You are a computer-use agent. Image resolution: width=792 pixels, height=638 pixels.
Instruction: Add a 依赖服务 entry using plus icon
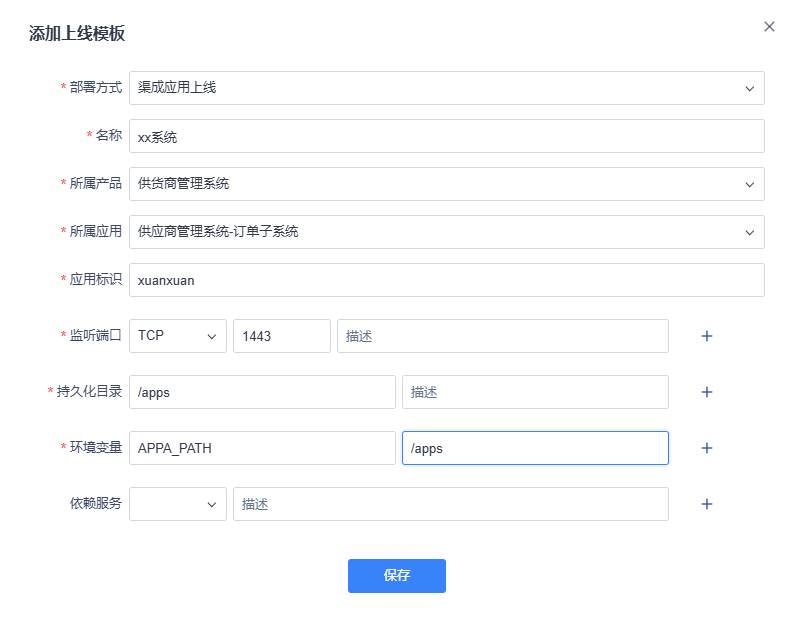(x=706, y=504)
